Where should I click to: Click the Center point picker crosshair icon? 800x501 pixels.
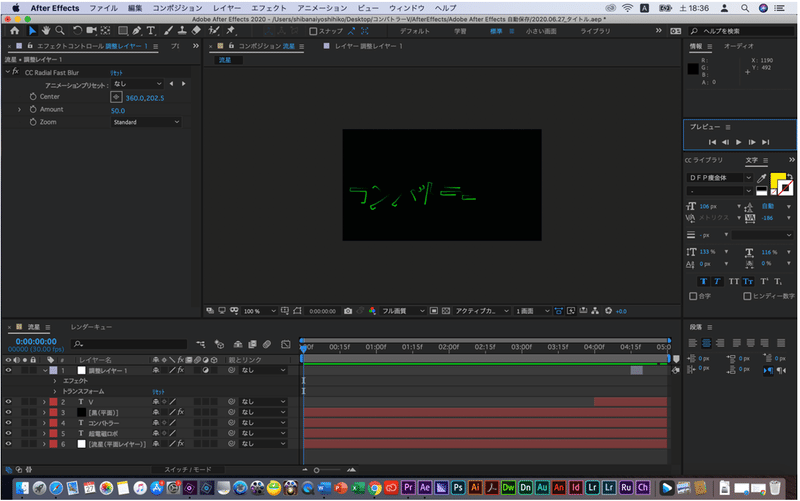(116, 97)
